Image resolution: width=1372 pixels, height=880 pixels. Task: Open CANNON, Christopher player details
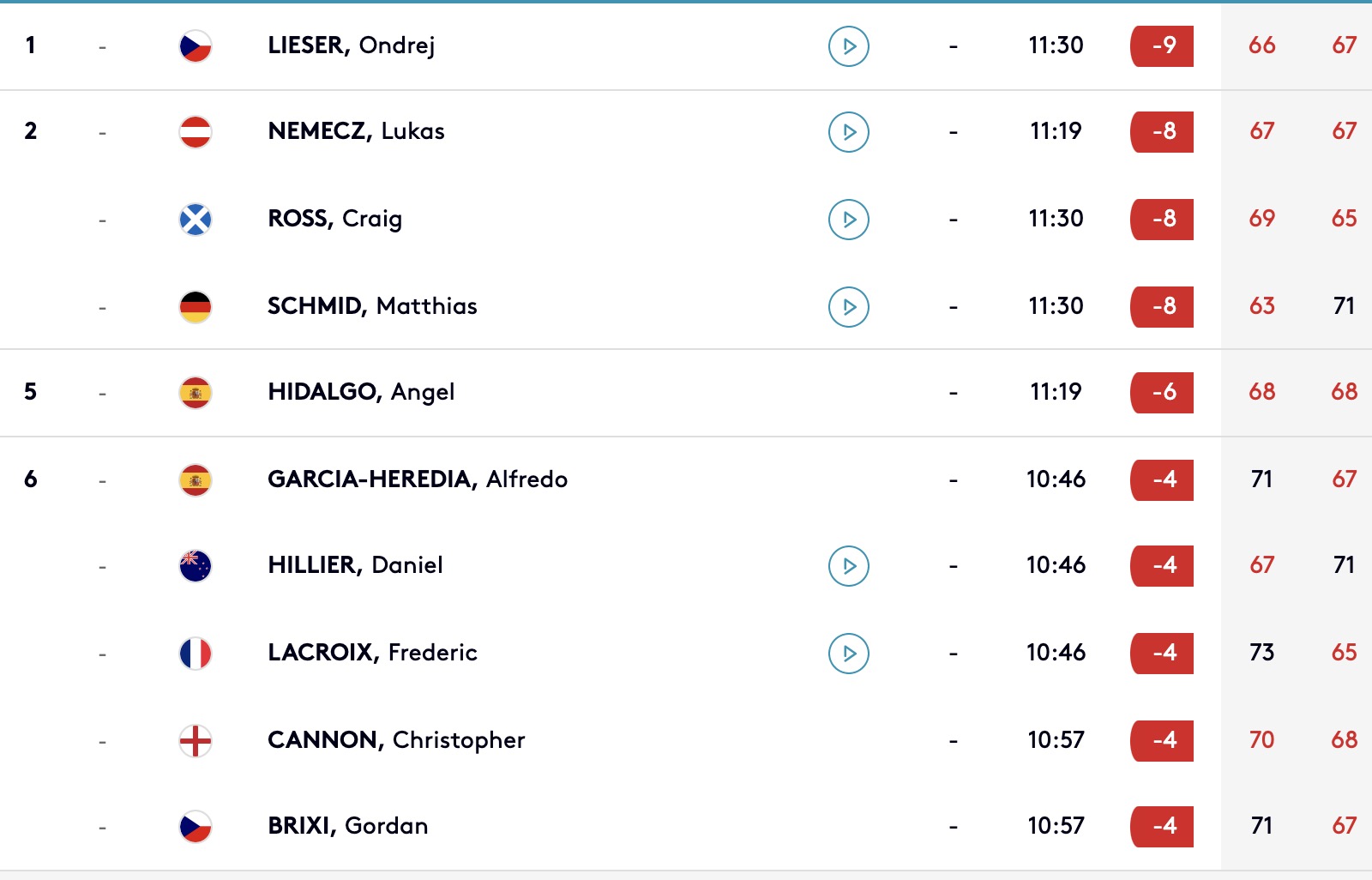pos(396,740)
